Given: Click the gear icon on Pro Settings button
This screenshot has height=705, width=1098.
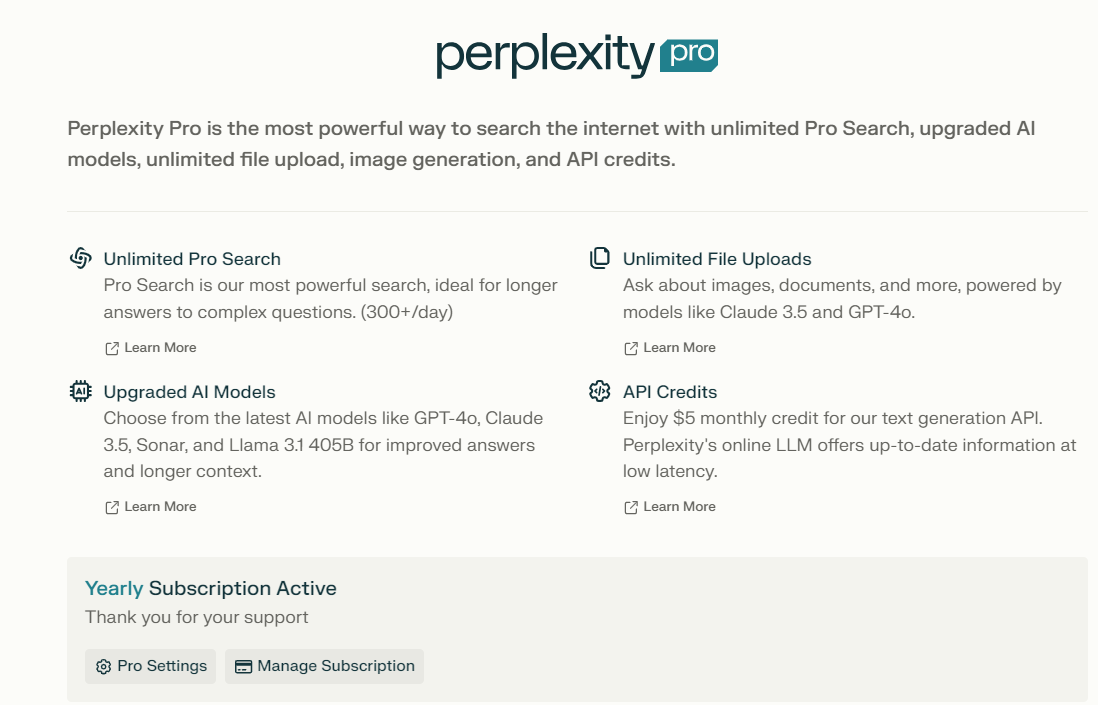Looking at the screenshot, I should point(101,666).
